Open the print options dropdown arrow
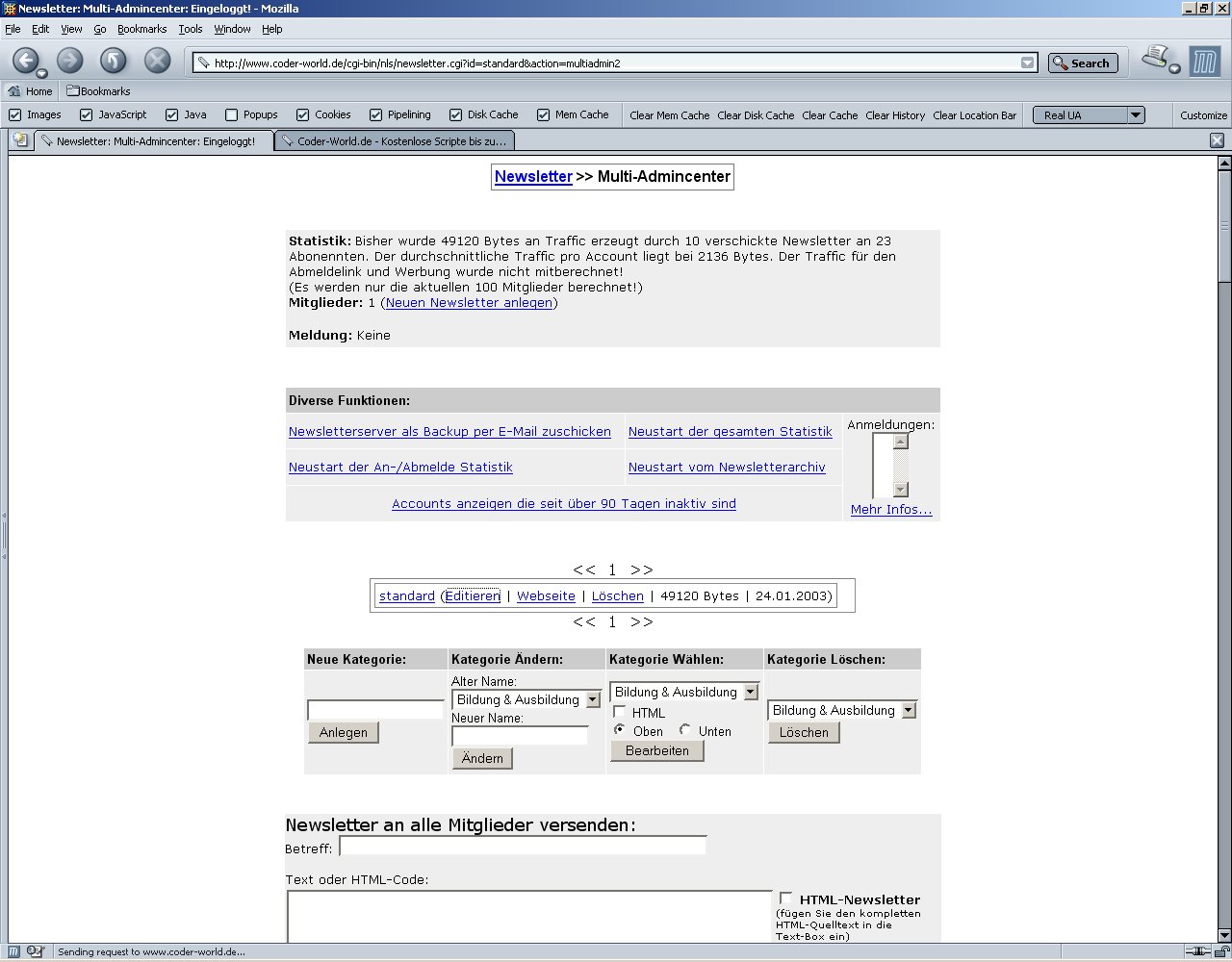This screenshot has height=962, width=1232. tap(1174, 68)
